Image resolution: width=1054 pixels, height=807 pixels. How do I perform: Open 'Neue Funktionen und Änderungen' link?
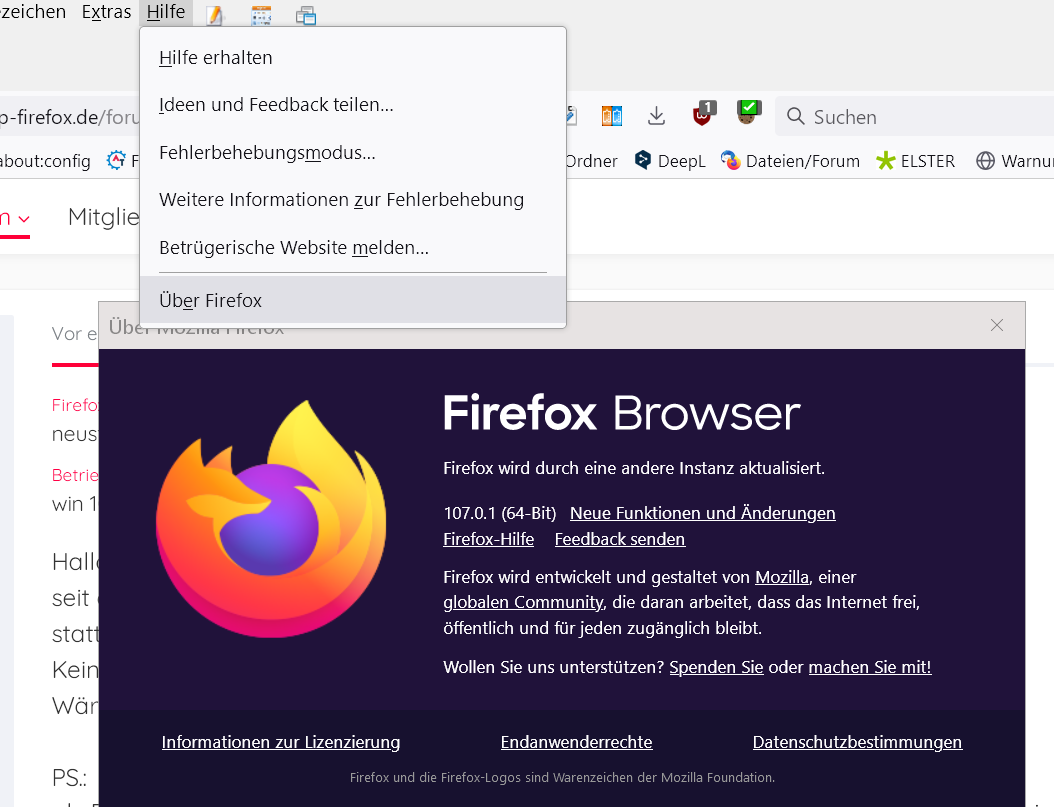pyautogui.click(x=702, y=513)
